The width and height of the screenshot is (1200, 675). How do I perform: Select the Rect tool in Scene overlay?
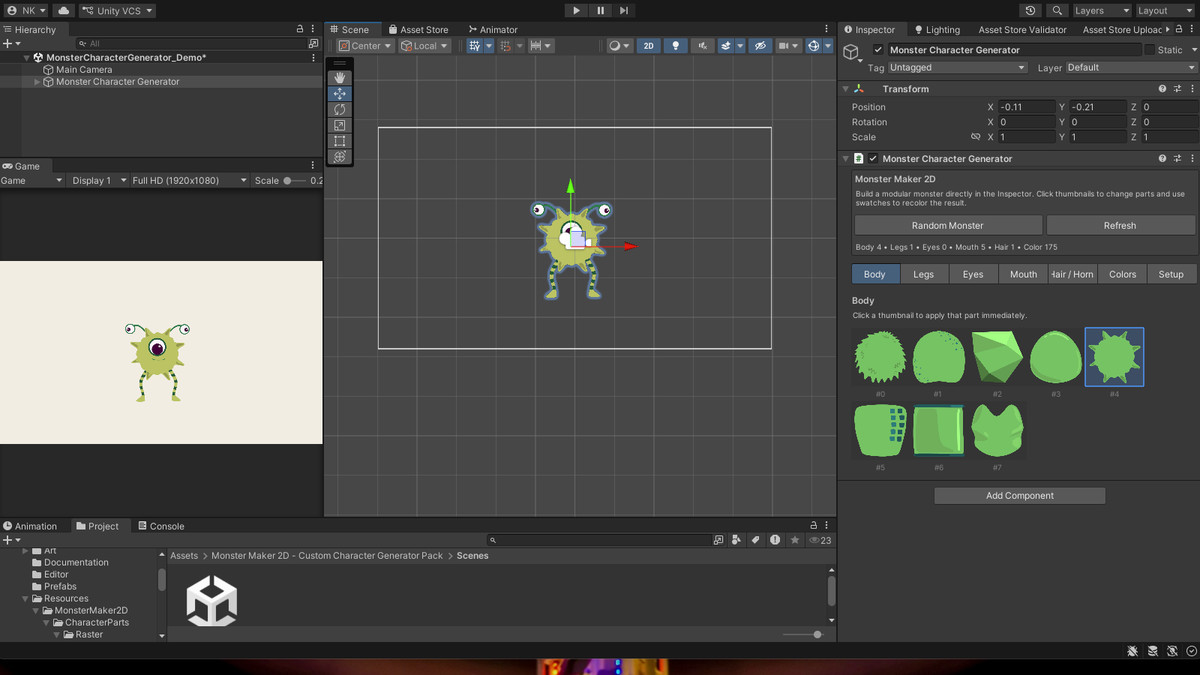pos(340,141)
